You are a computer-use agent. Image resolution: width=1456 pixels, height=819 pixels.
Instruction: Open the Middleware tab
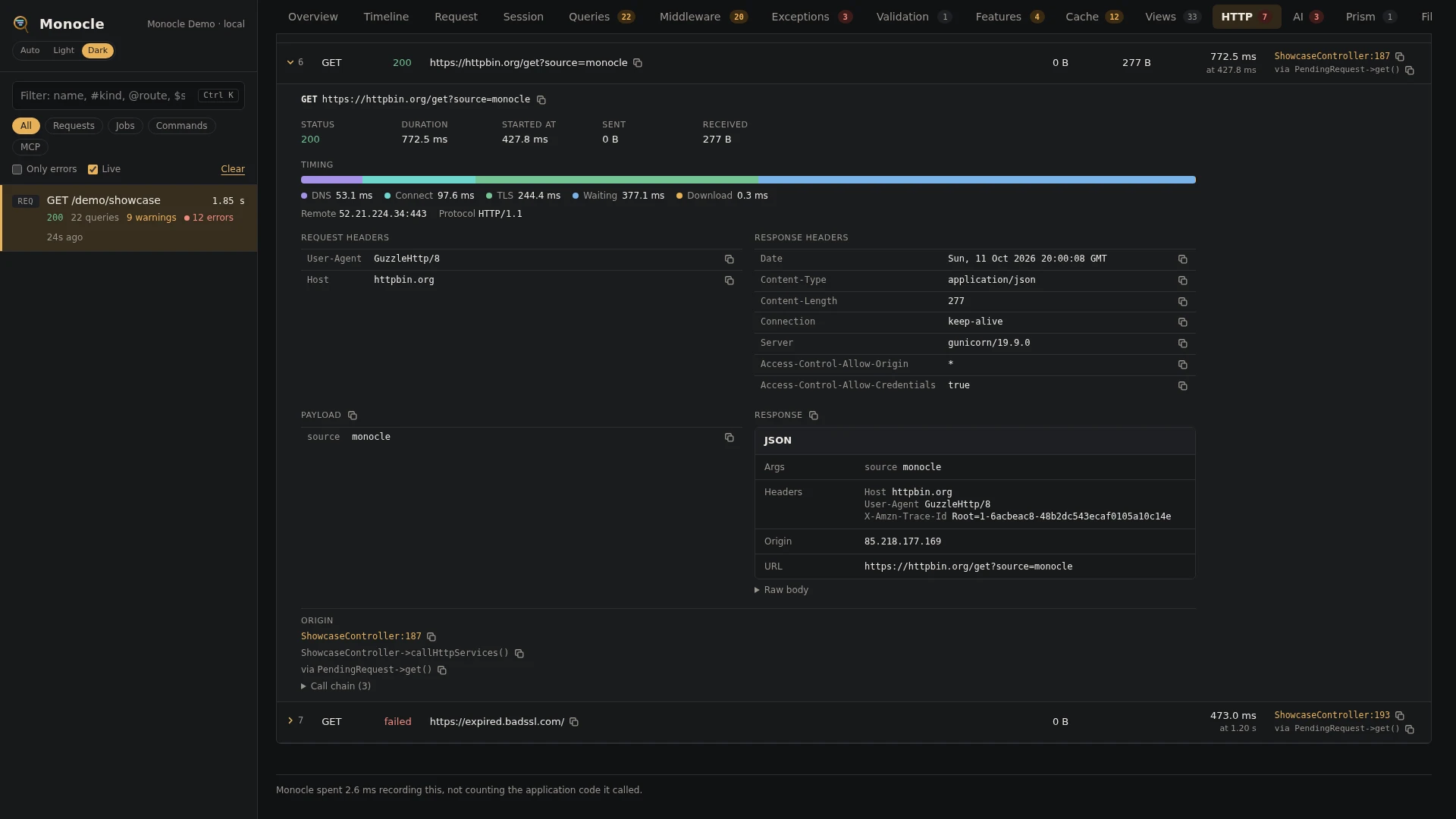click(x=704, y=17)
